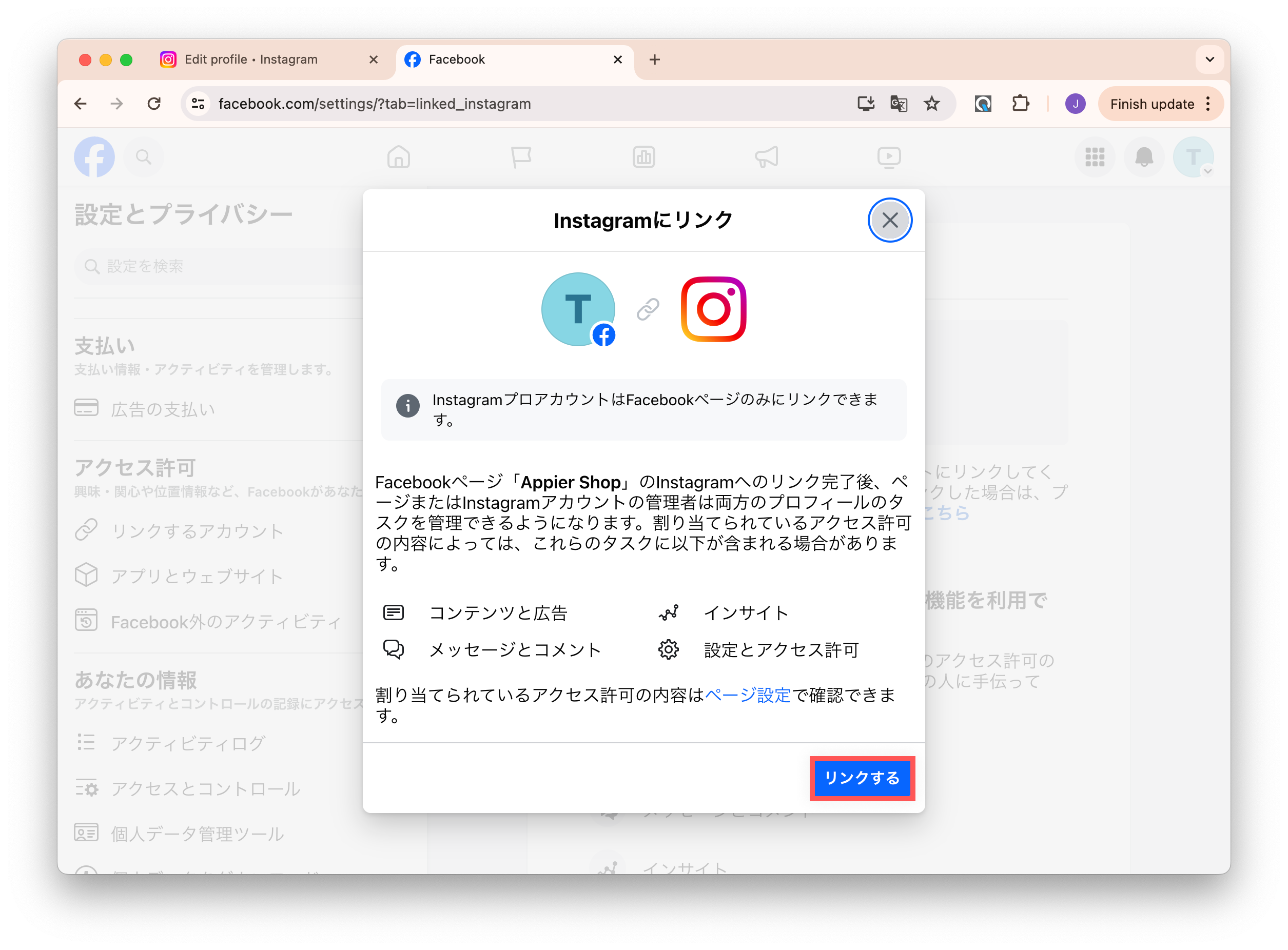1288x950 pixels.
Task: Click the dialog title Instagramにリンク
Action: pyautogui.click(x=643, y=220)
